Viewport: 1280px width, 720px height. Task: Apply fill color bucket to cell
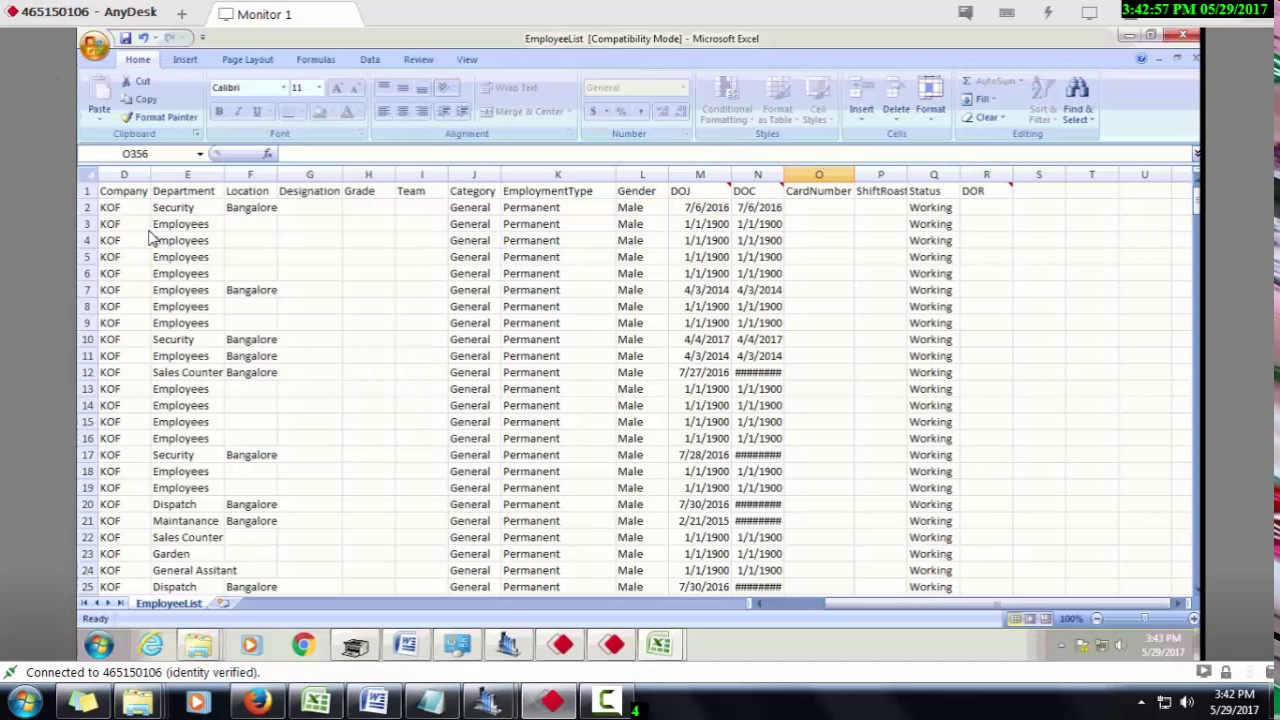pyautogui.click(x=320, y=112)
